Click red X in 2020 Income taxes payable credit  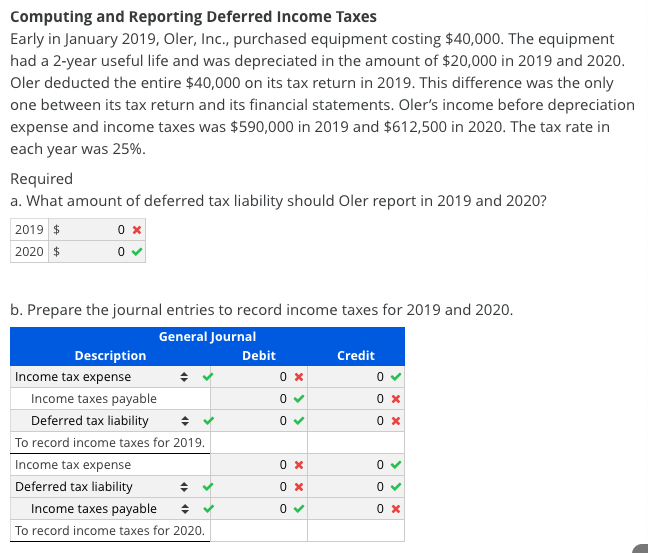pos(395,509)
